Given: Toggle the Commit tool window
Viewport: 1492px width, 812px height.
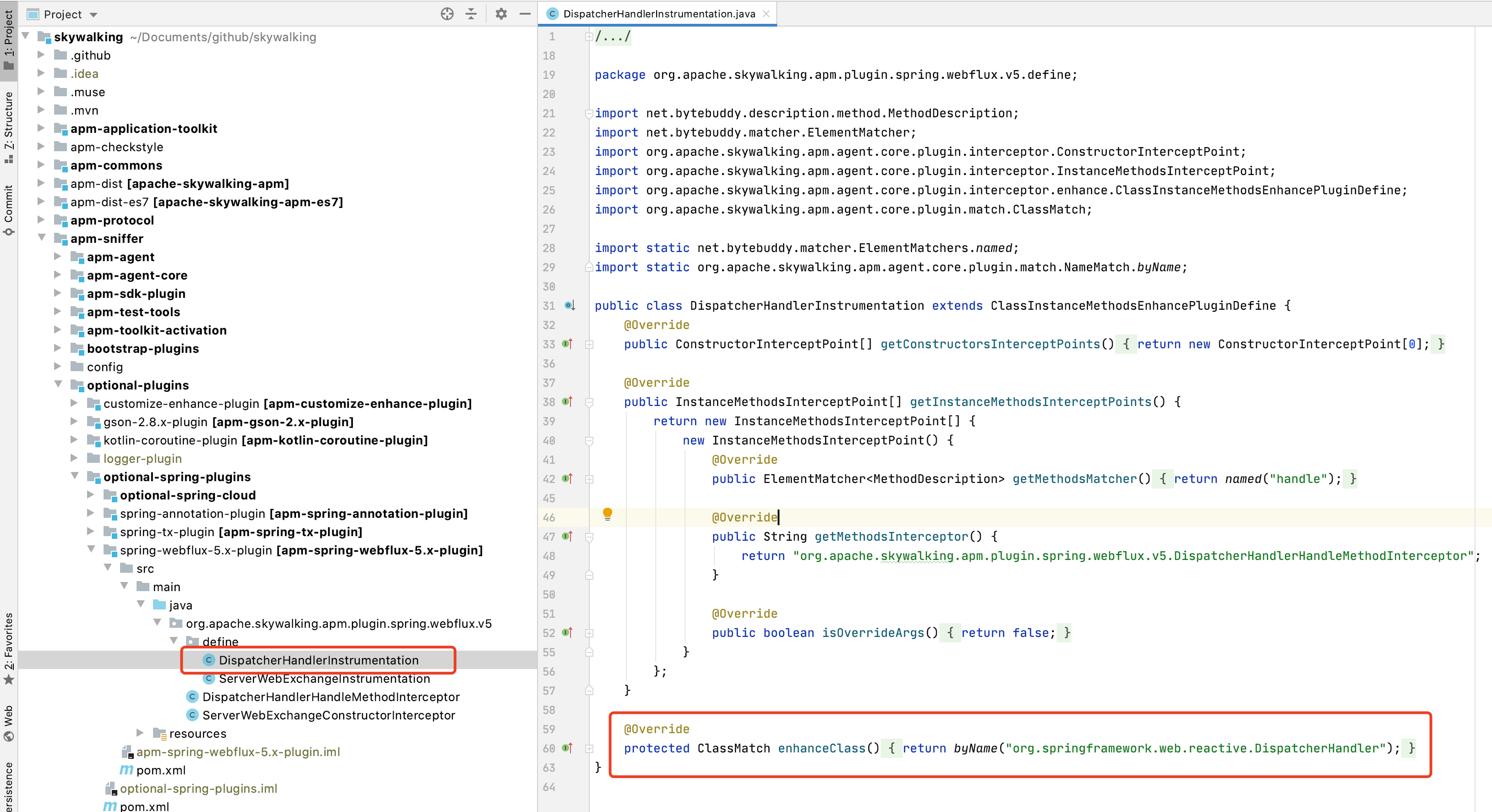Looking at the screenshot, I should [9, 208].
